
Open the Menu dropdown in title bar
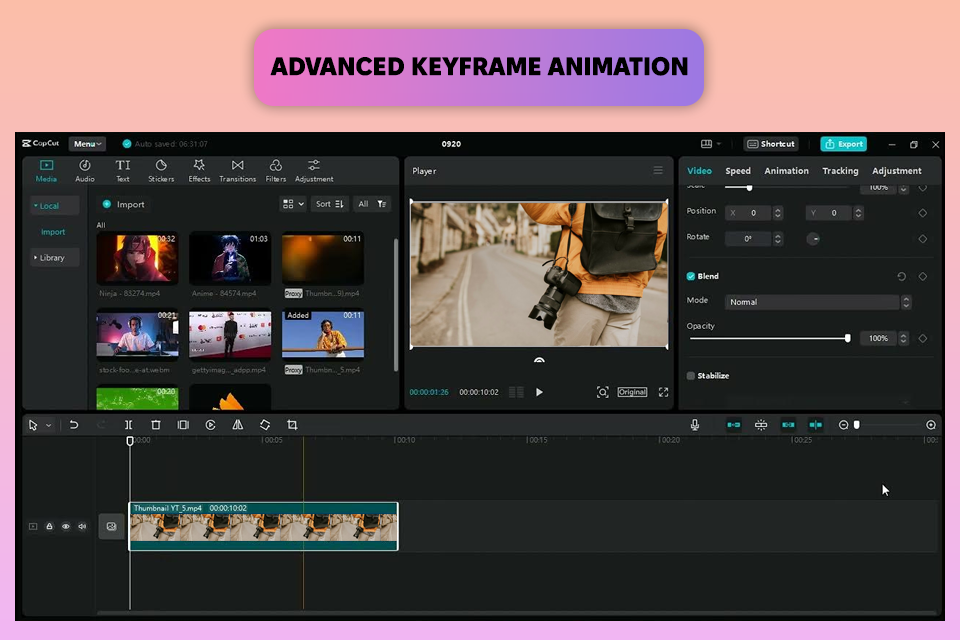[87, 144]
